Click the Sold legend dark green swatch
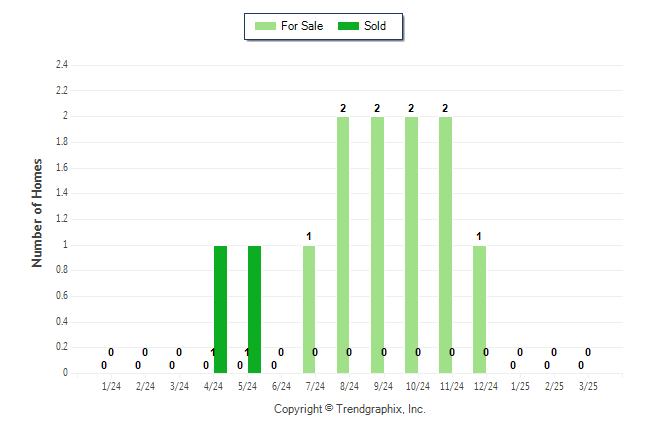 [x=348, y=26]
